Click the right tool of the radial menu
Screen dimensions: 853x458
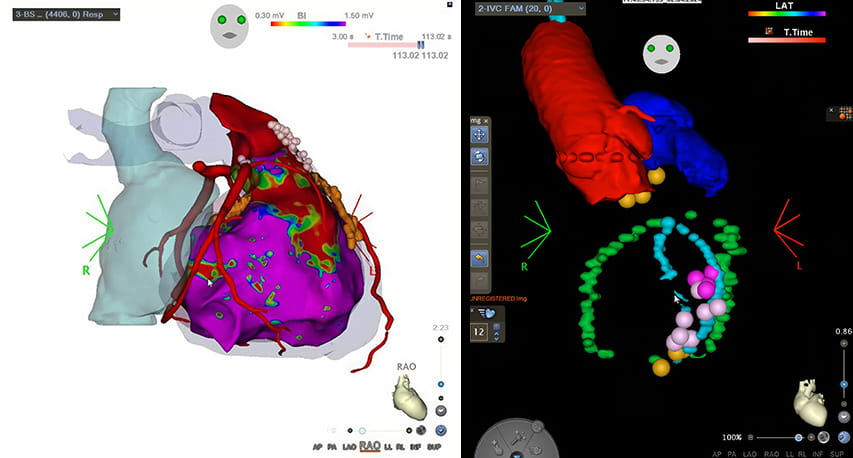point(536,449)
